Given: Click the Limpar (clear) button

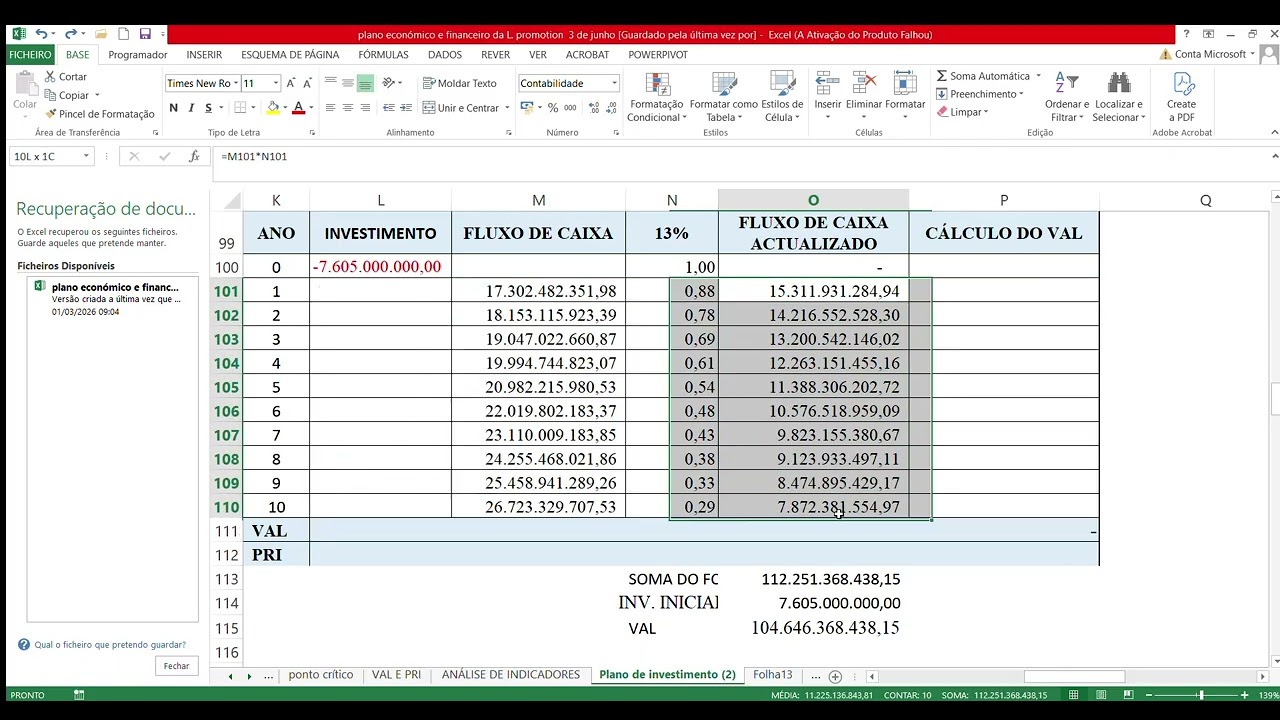Looking at the screenshot, I should (x=962, y=112).
